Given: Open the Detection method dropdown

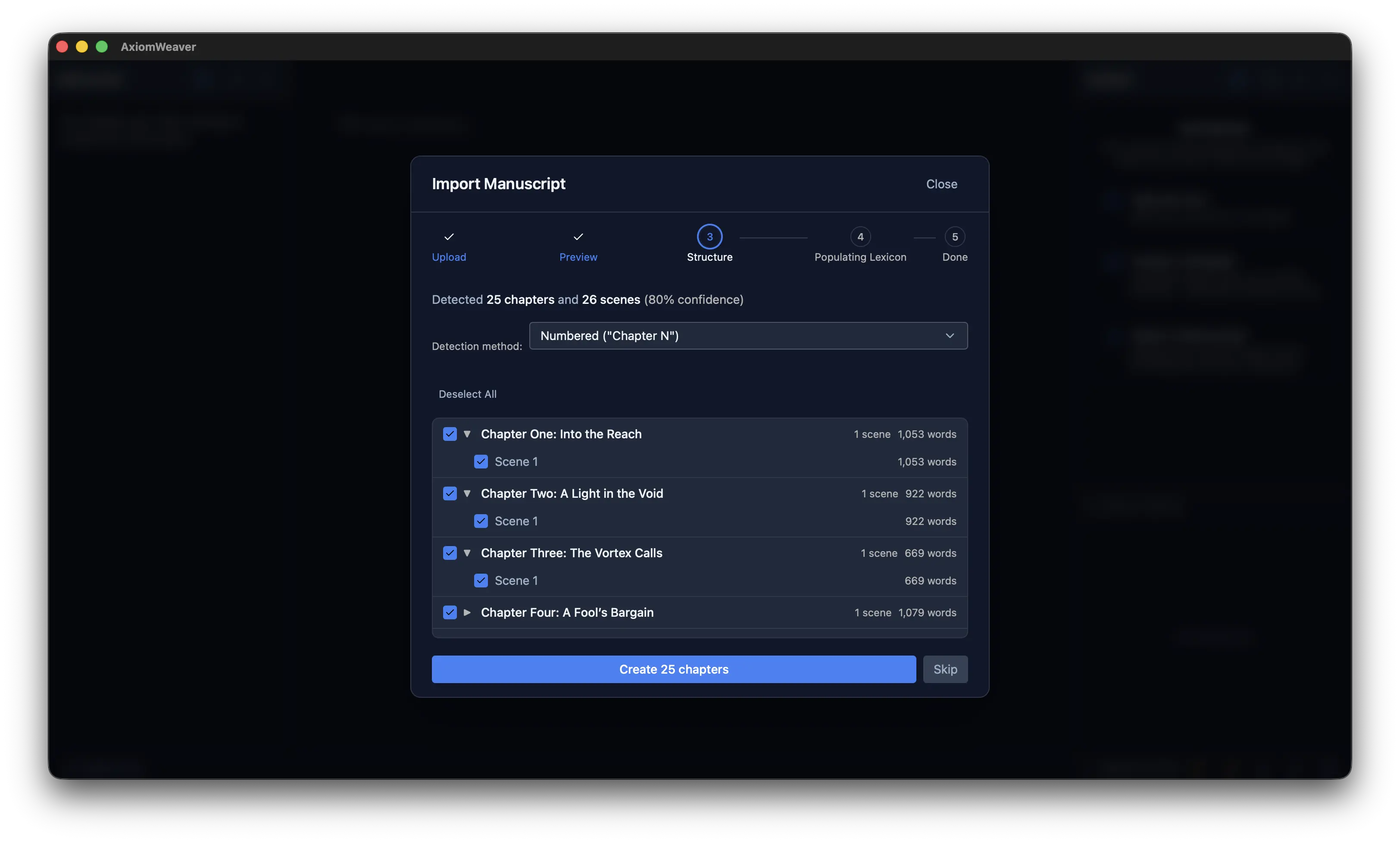Looking at the screenshot, I should tap(748, 336).
